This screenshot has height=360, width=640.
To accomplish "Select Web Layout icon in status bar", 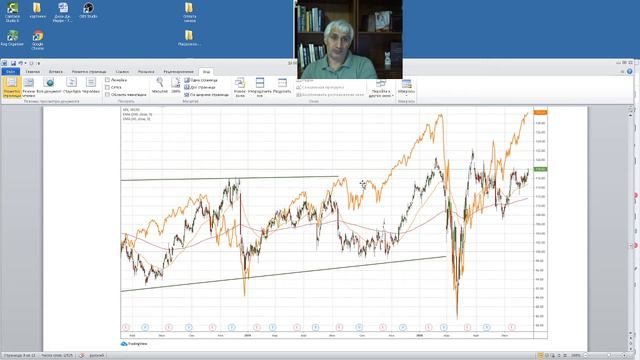I will 553,356.
